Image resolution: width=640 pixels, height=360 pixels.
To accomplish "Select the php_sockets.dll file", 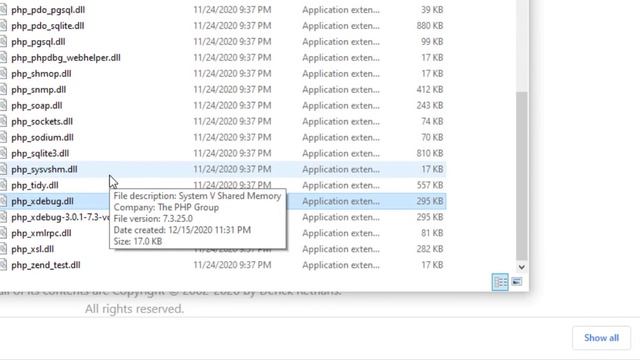I will (42, 121).
